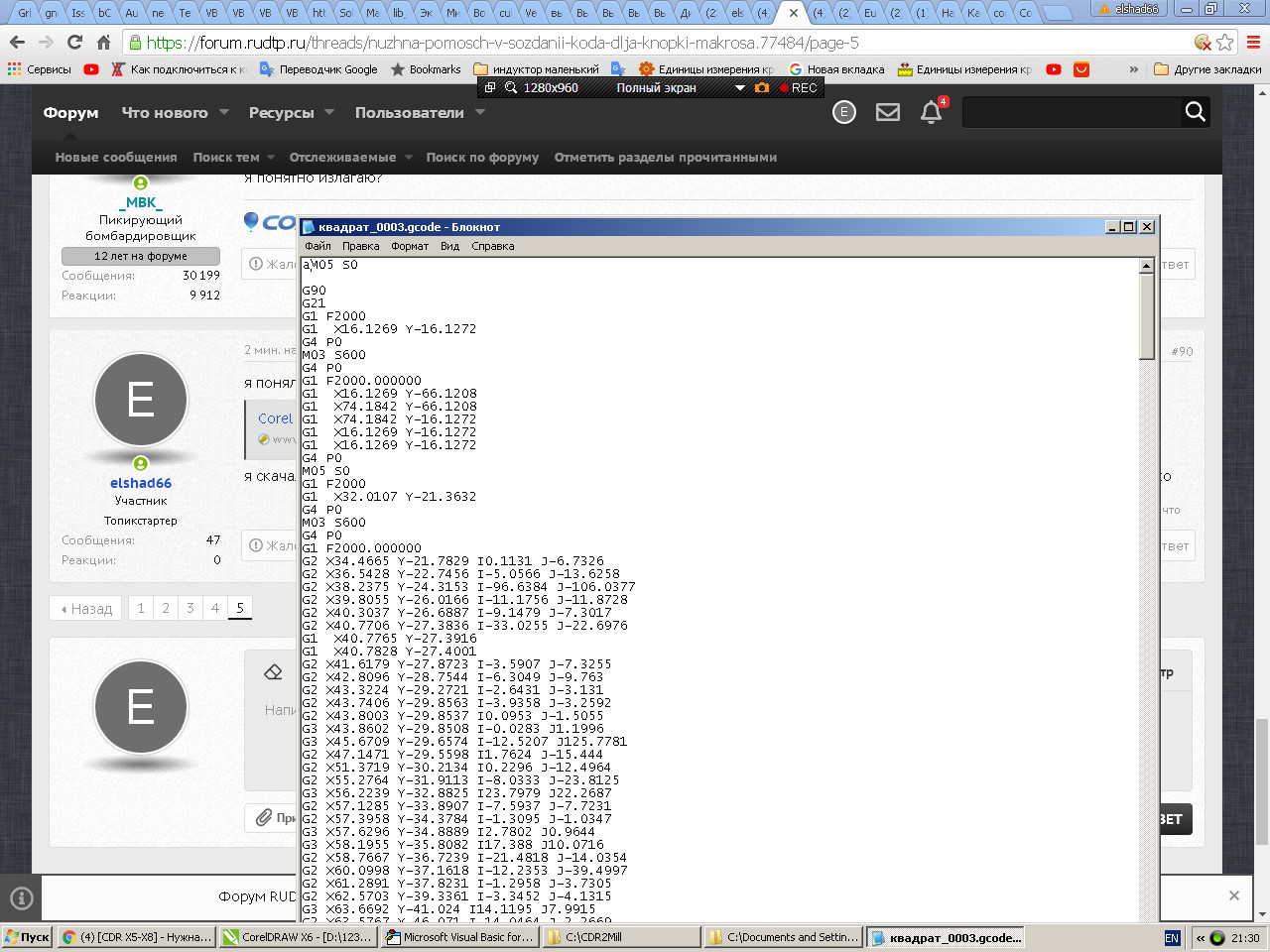Open forum notifications bell icon
Viewport: 1270px width, 952px height.
click(x=931, y=112)
